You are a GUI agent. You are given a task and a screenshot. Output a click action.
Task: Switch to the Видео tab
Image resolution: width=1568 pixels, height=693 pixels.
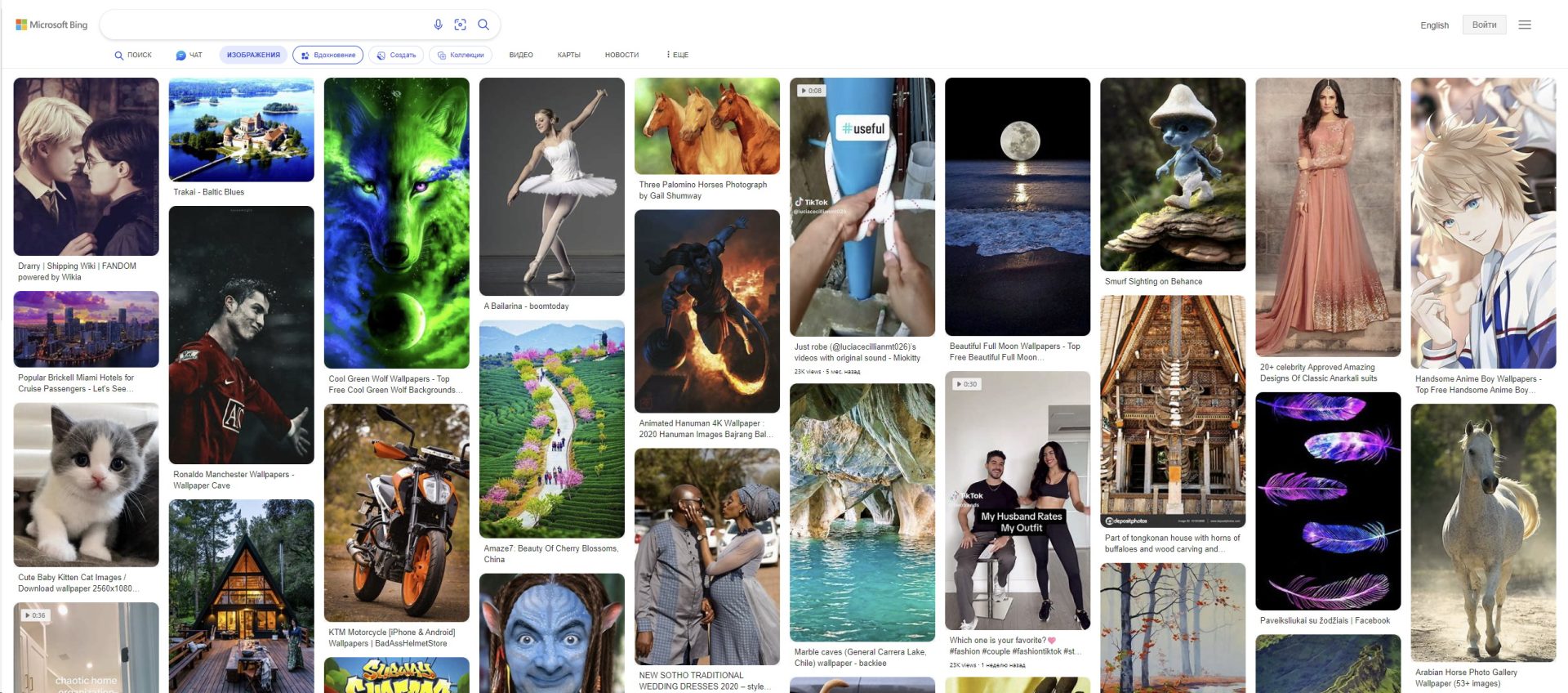tap(521, 55)
